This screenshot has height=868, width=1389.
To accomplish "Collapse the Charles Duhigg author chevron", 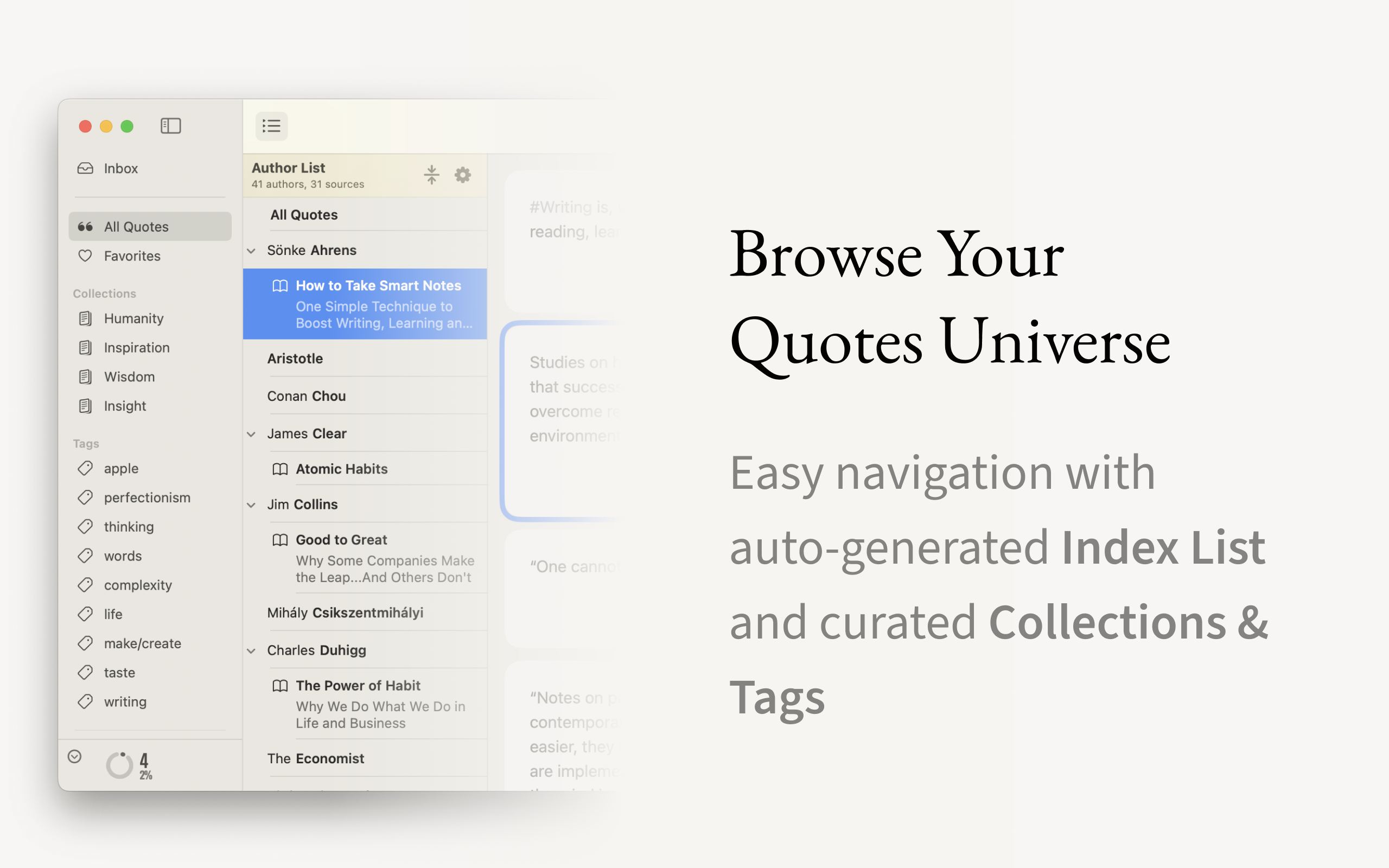I will tap(251, 651).
